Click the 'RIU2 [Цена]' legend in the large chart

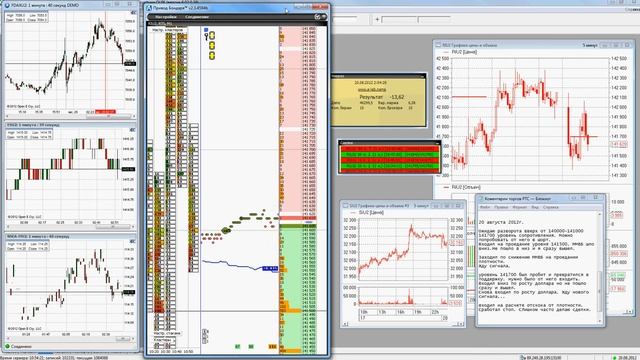[464, 52]
